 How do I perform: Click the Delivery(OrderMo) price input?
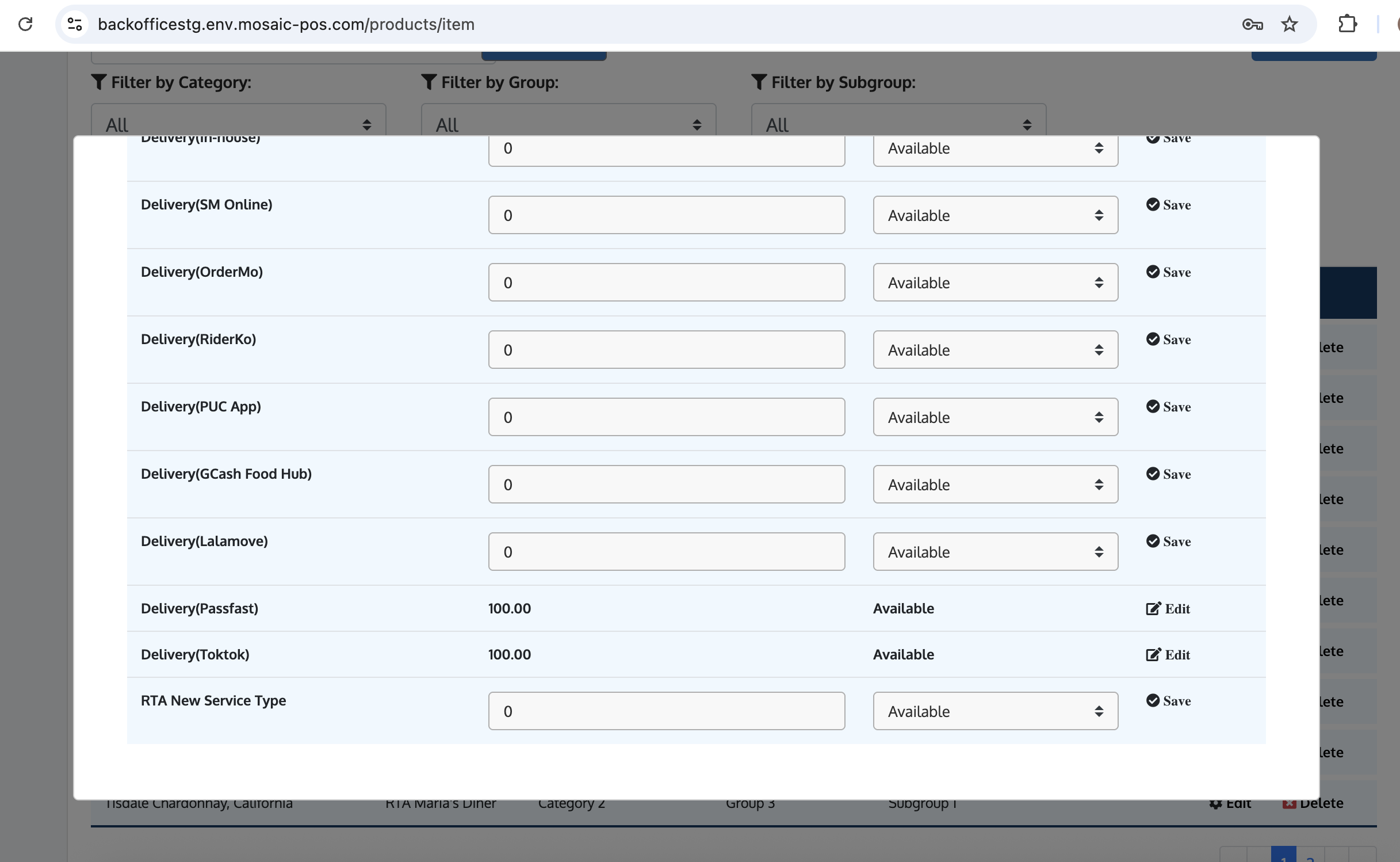666,283
